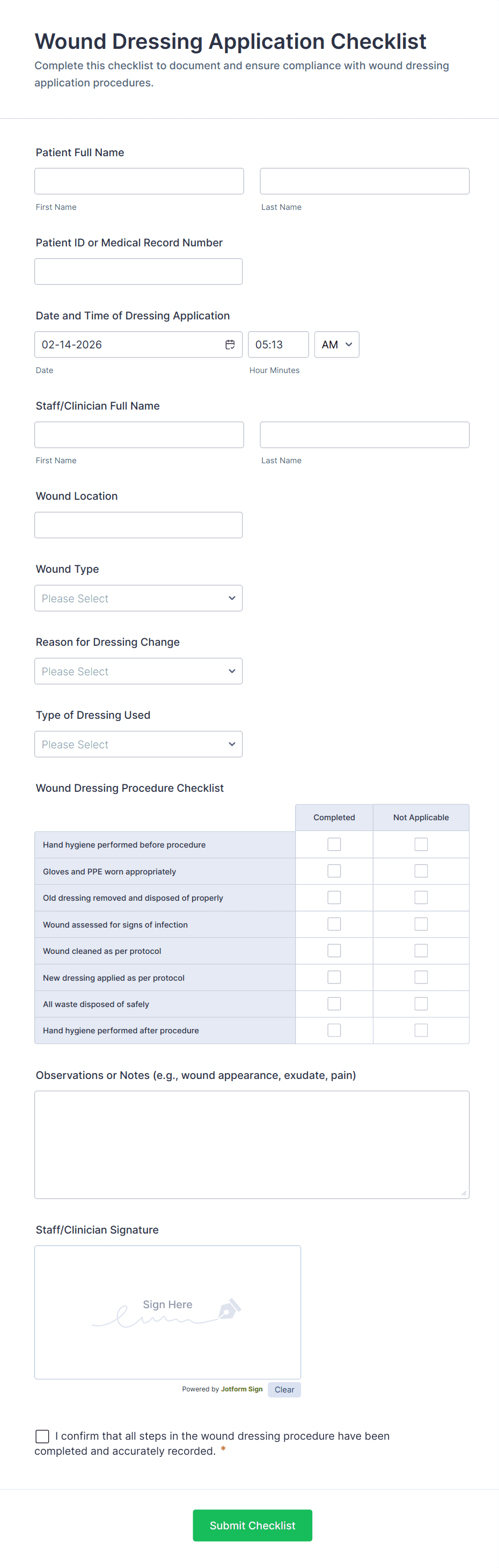499x1568 pixels.
Task: Check Completed for wound cleaned as per protocol
Action: click(x=334, y=950)
